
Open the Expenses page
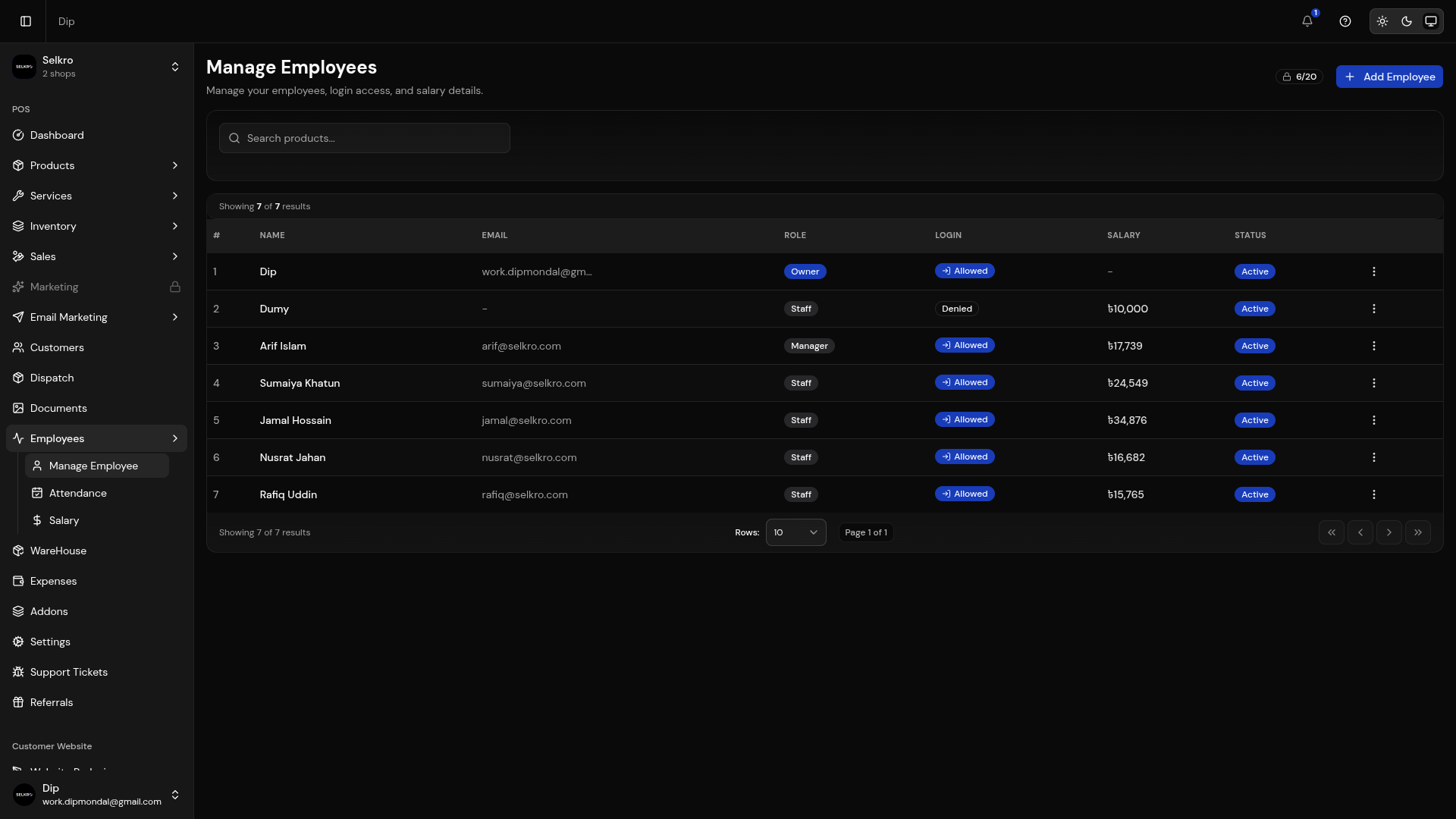coord(96,581)
